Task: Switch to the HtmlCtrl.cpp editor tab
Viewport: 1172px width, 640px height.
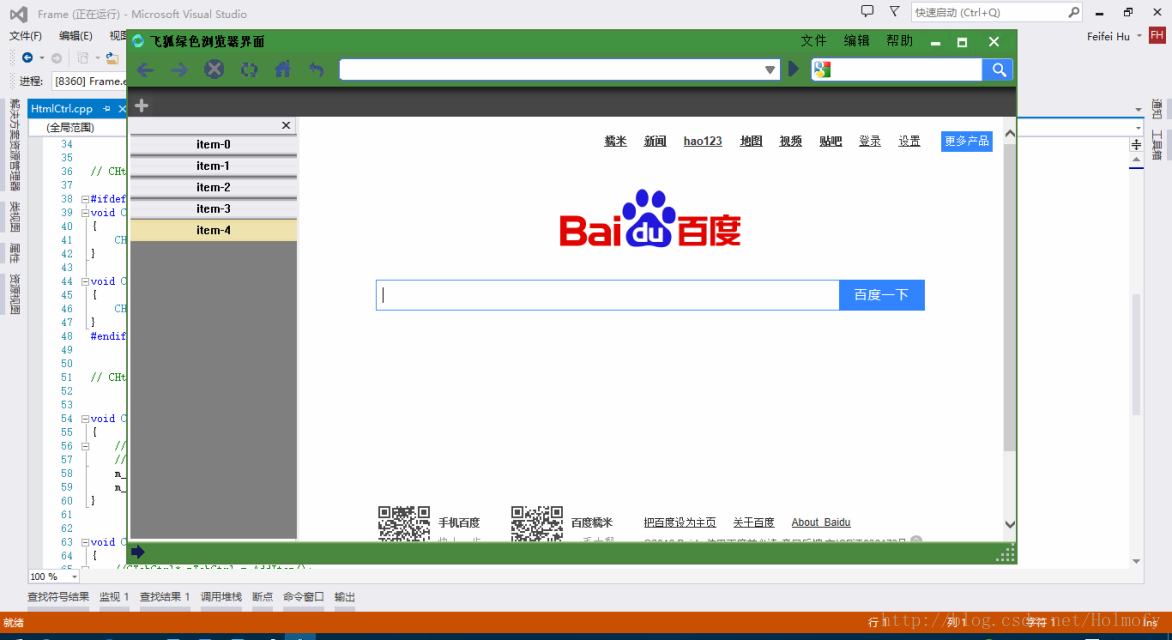Action: click(x=62, y=108)
